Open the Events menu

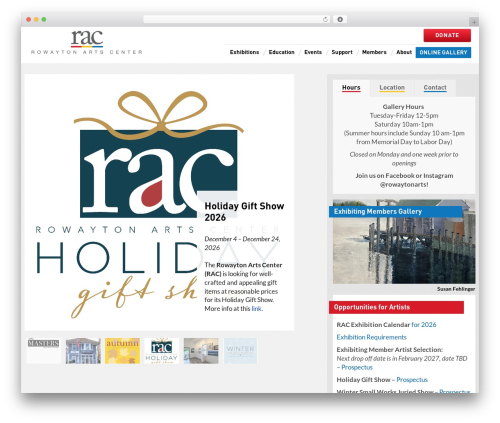click(x=313, y=52)
